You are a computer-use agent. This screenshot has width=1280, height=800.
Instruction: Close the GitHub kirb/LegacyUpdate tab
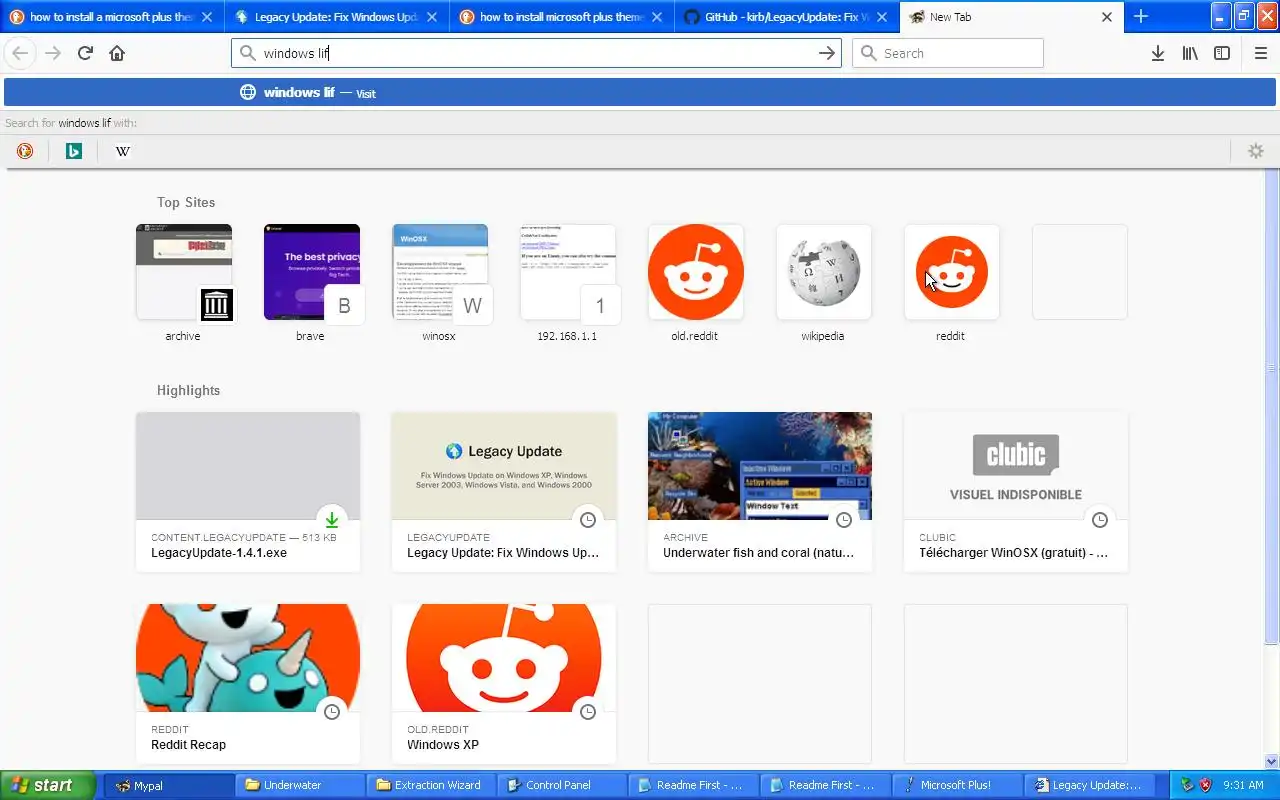pyautogui.click(x=882, y=17)
